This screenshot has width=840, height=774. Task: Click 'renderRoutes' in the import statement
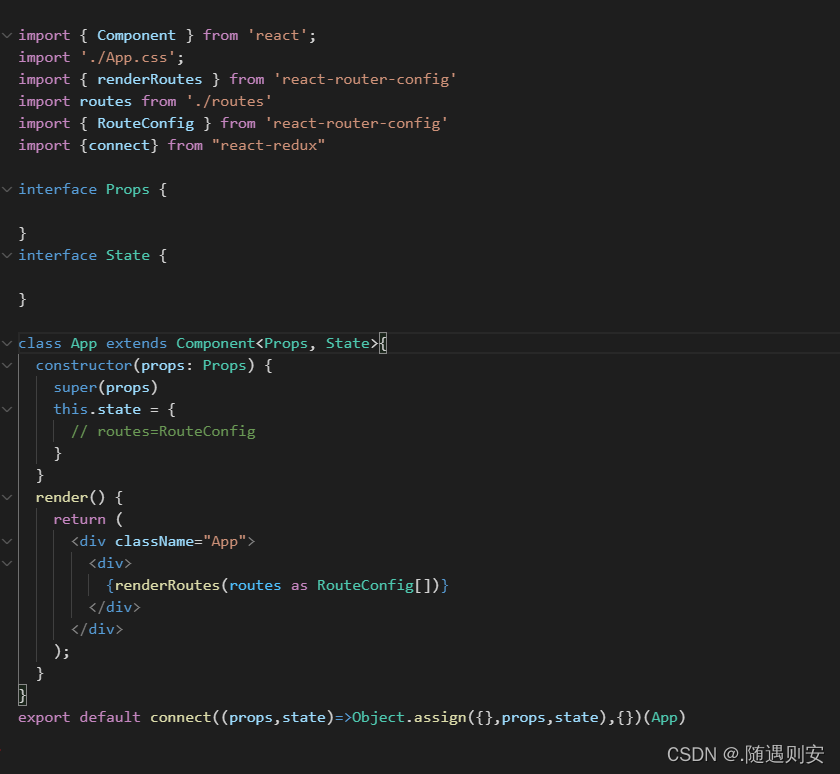pyautogui.click(x=149, y=80)
